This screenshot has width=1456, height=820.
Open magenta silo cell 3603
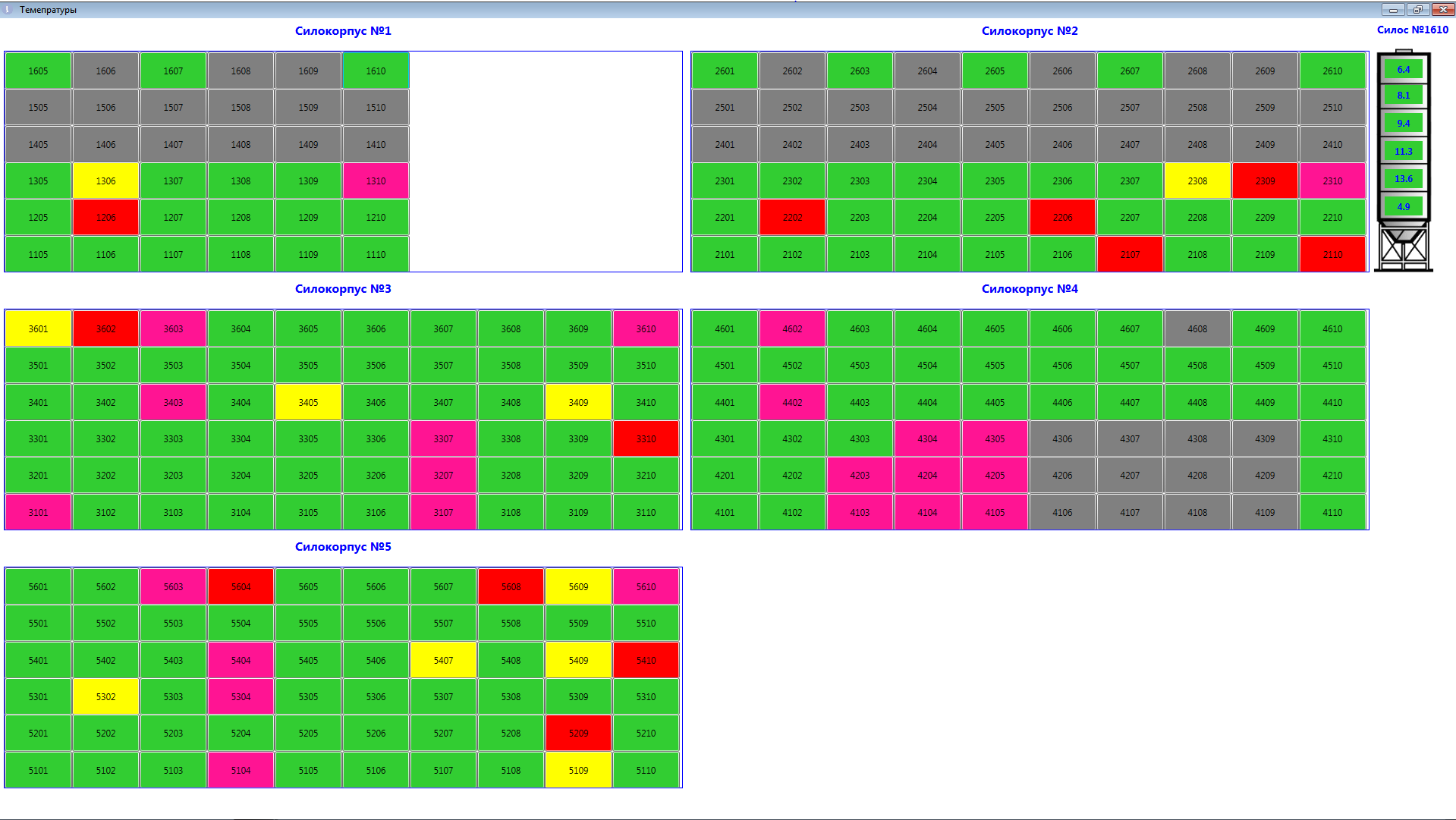[173, 328]
